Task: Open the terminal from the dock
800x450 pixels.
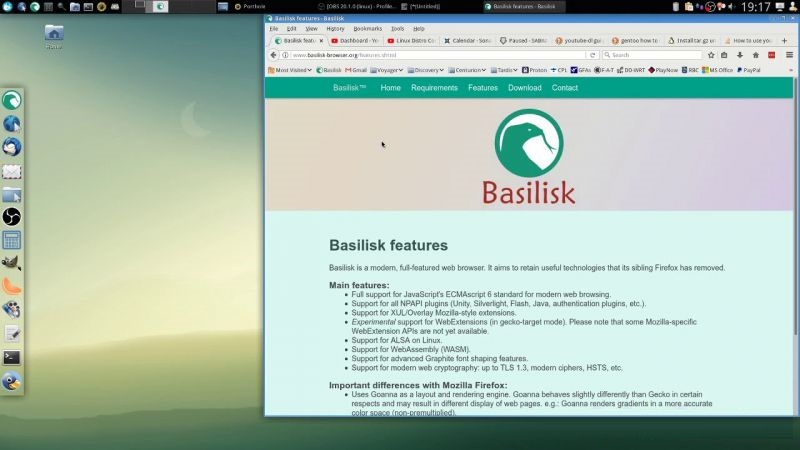Action: point(12,357)
